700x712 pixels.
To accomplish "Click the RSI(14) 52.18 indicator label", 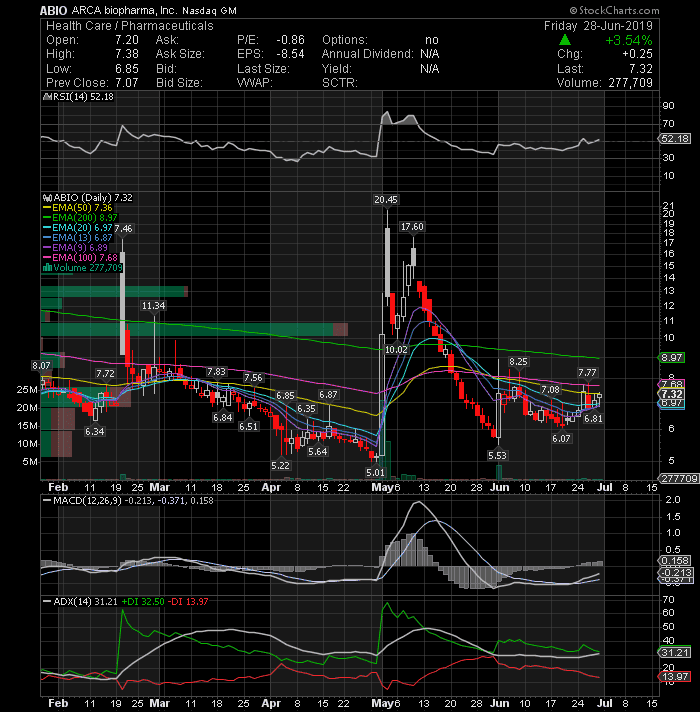I will tap(83, 97).
